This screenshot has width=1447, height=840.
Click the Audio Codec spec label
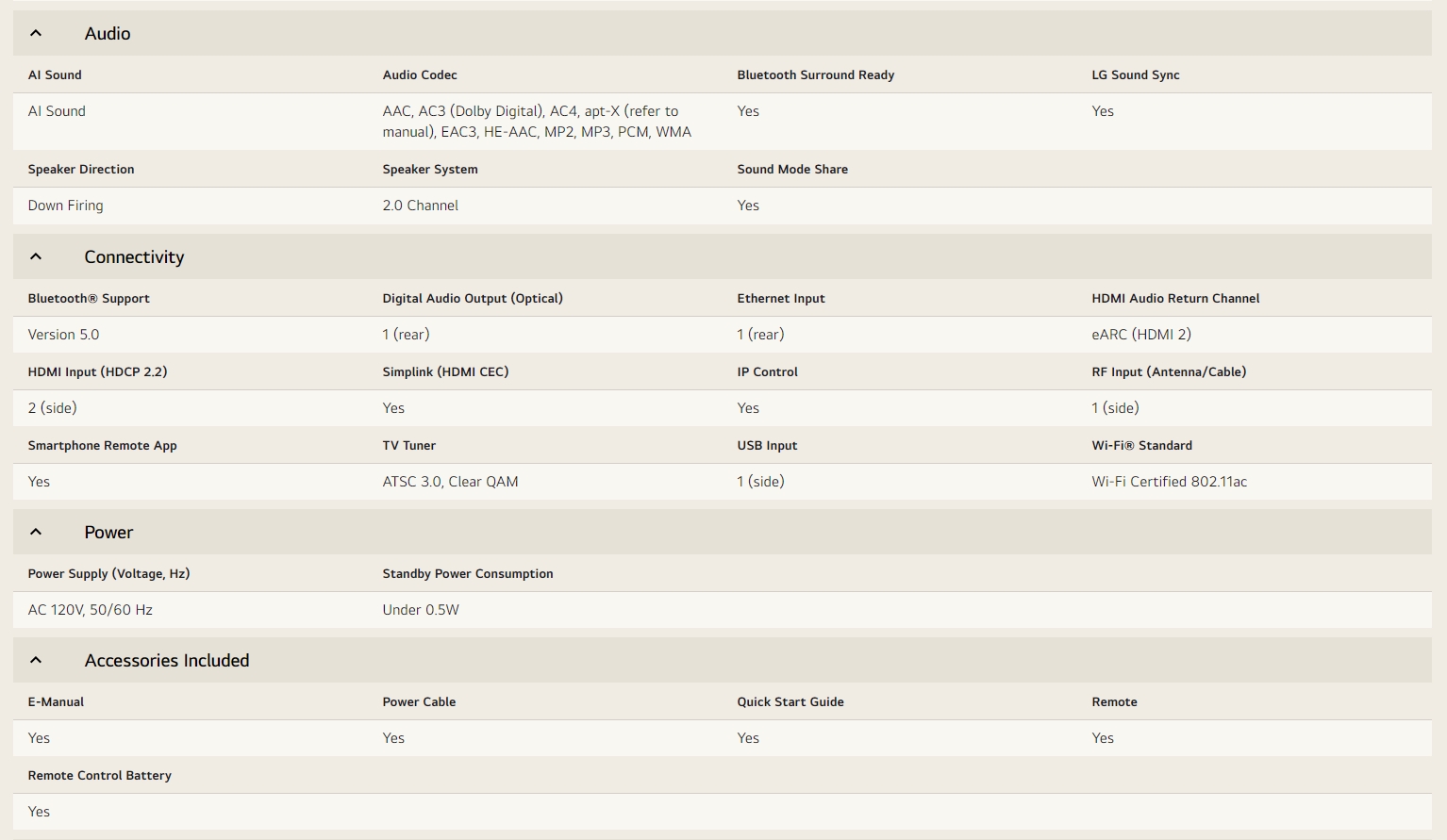(420, 75)
